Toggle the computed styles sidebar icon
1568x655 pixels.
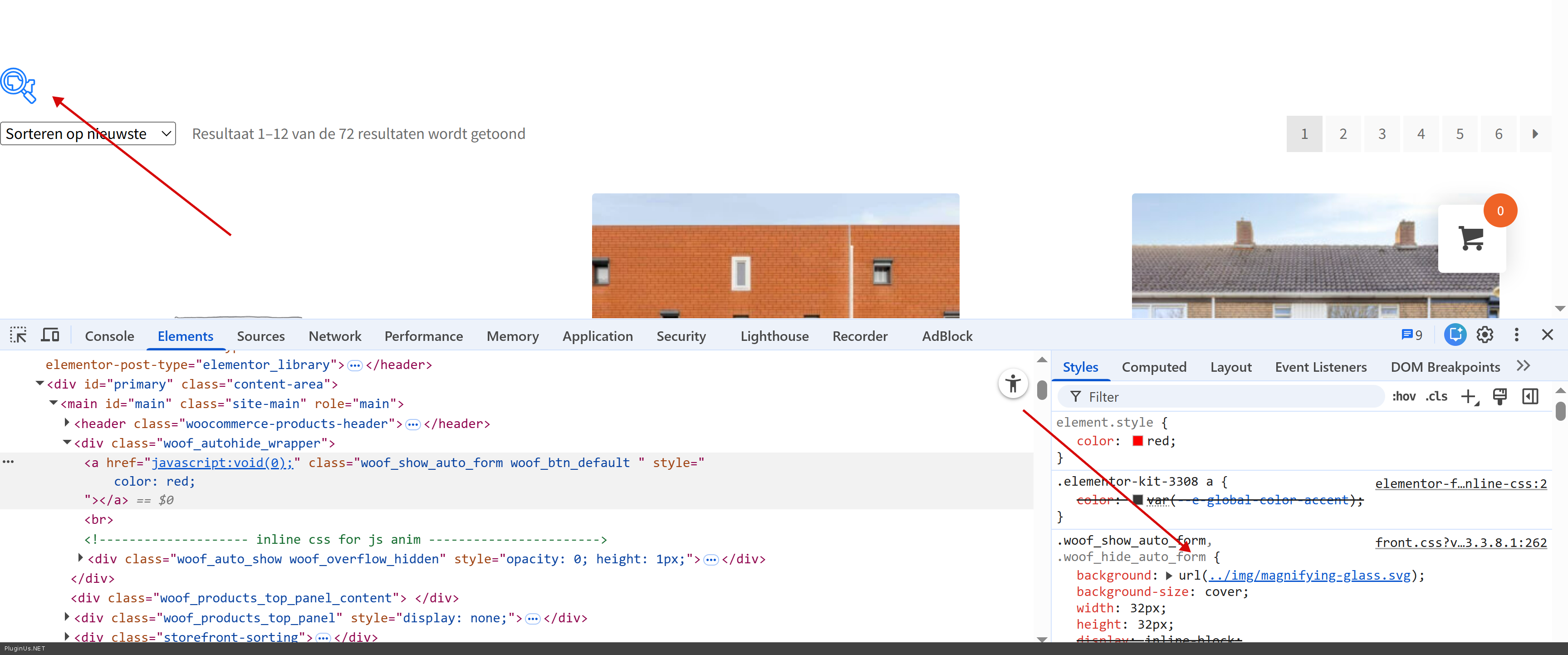1530,397
